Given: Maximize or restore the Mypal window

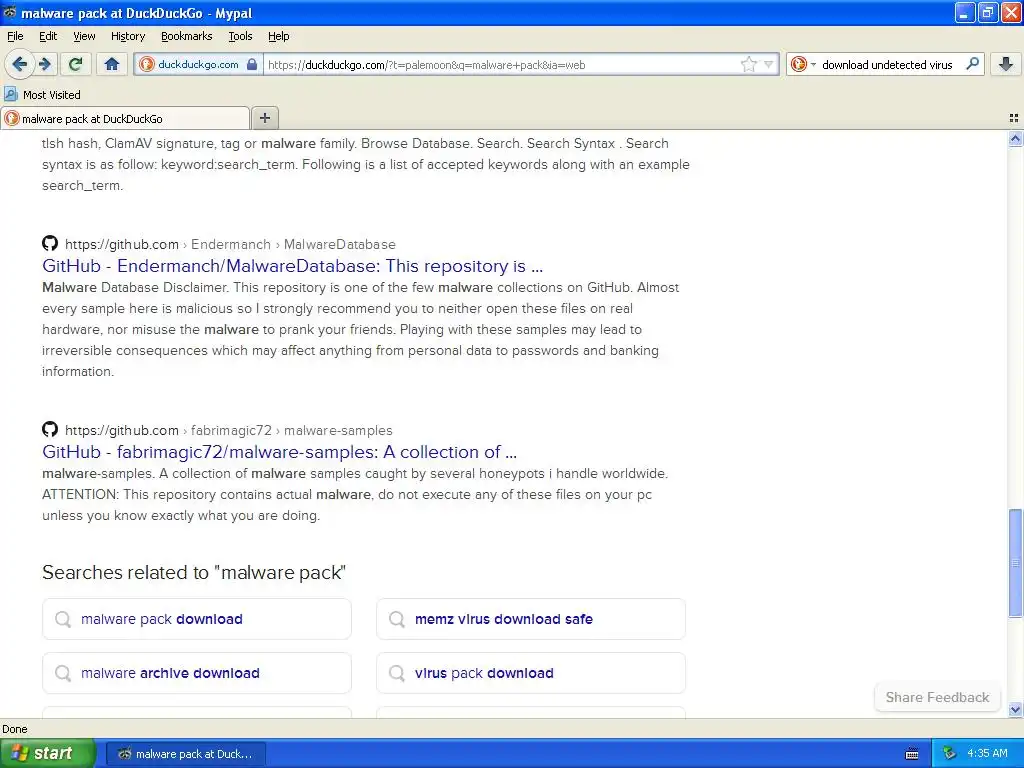Looking at the screenshot, I should point(987,12).
